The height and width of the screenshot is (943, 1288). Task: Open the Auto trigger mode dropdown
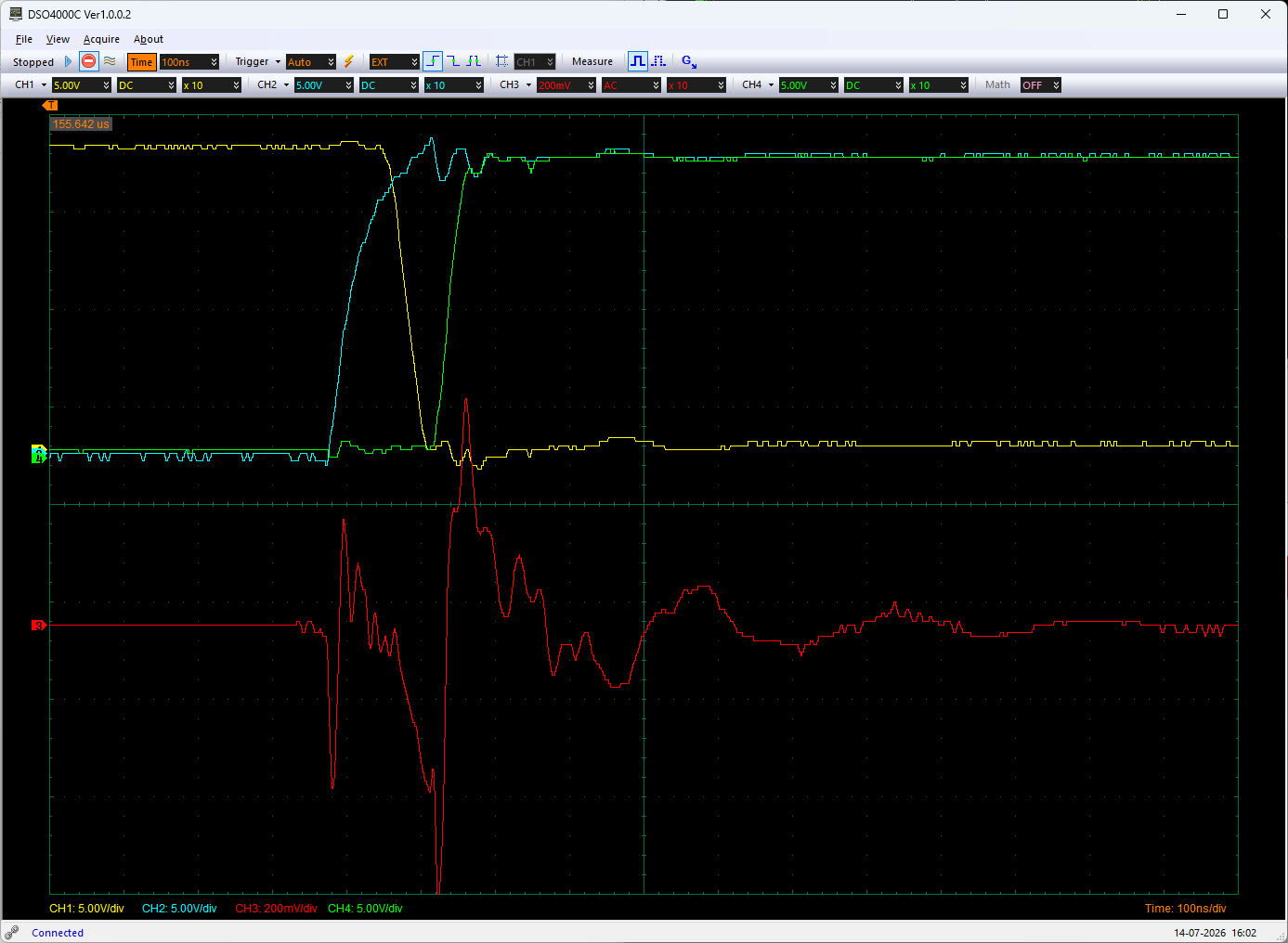(311, 62)
